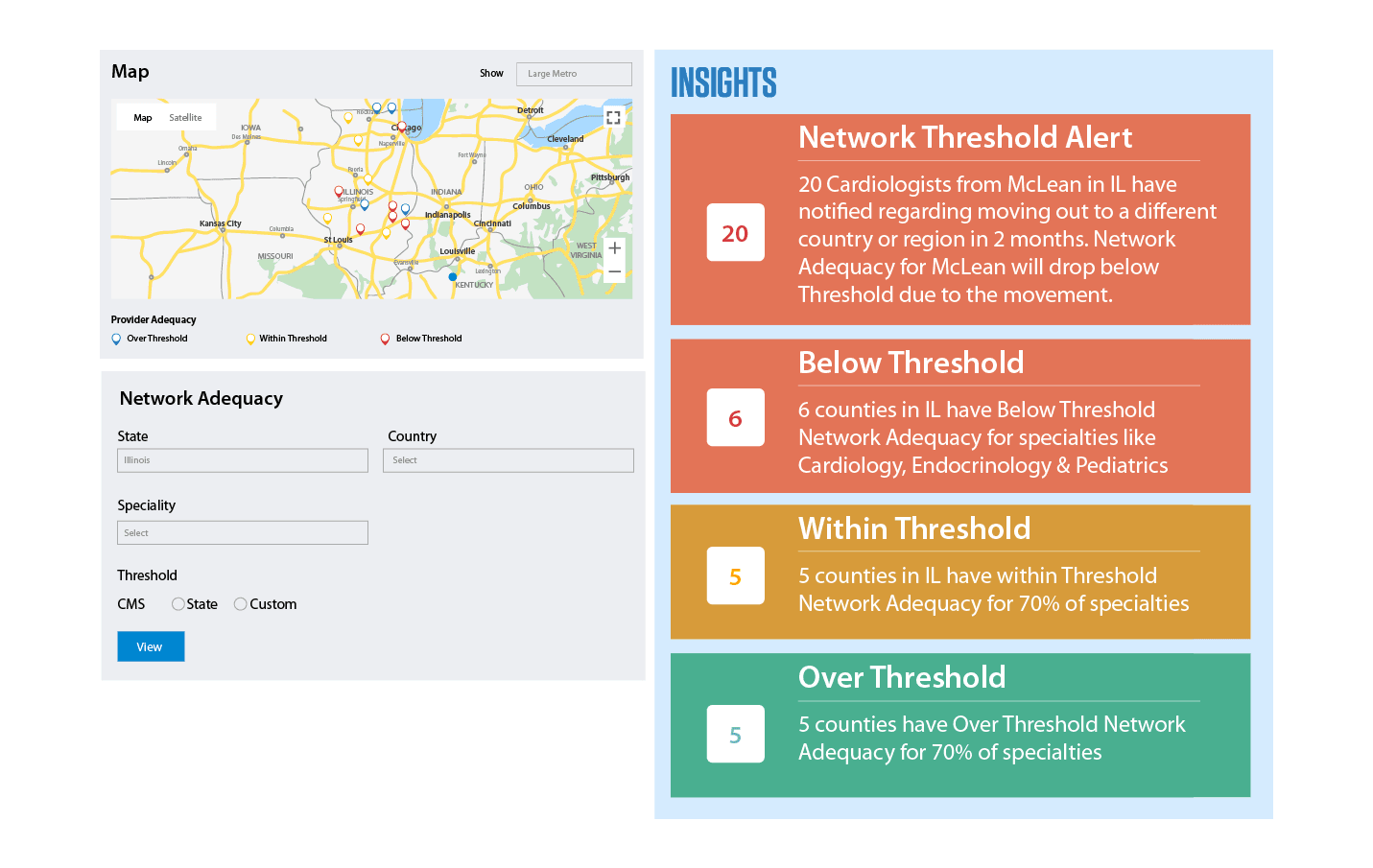Click the INSIGHTS panel title
The width and height of the screenshot is (1373, 868).
coord(723,82)
